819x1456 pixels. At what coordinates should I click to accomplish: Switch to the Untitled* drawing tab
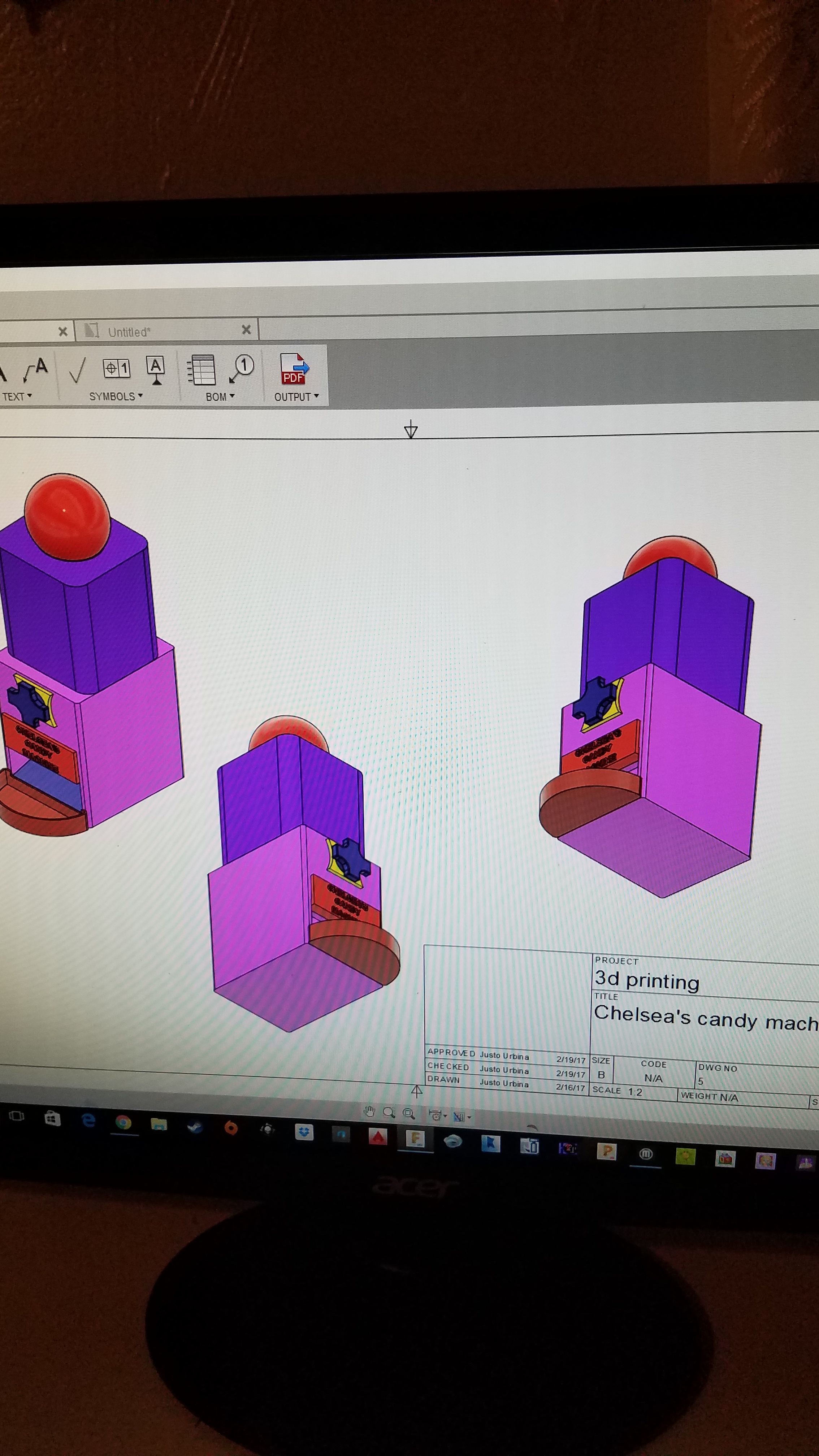(129, 332)
